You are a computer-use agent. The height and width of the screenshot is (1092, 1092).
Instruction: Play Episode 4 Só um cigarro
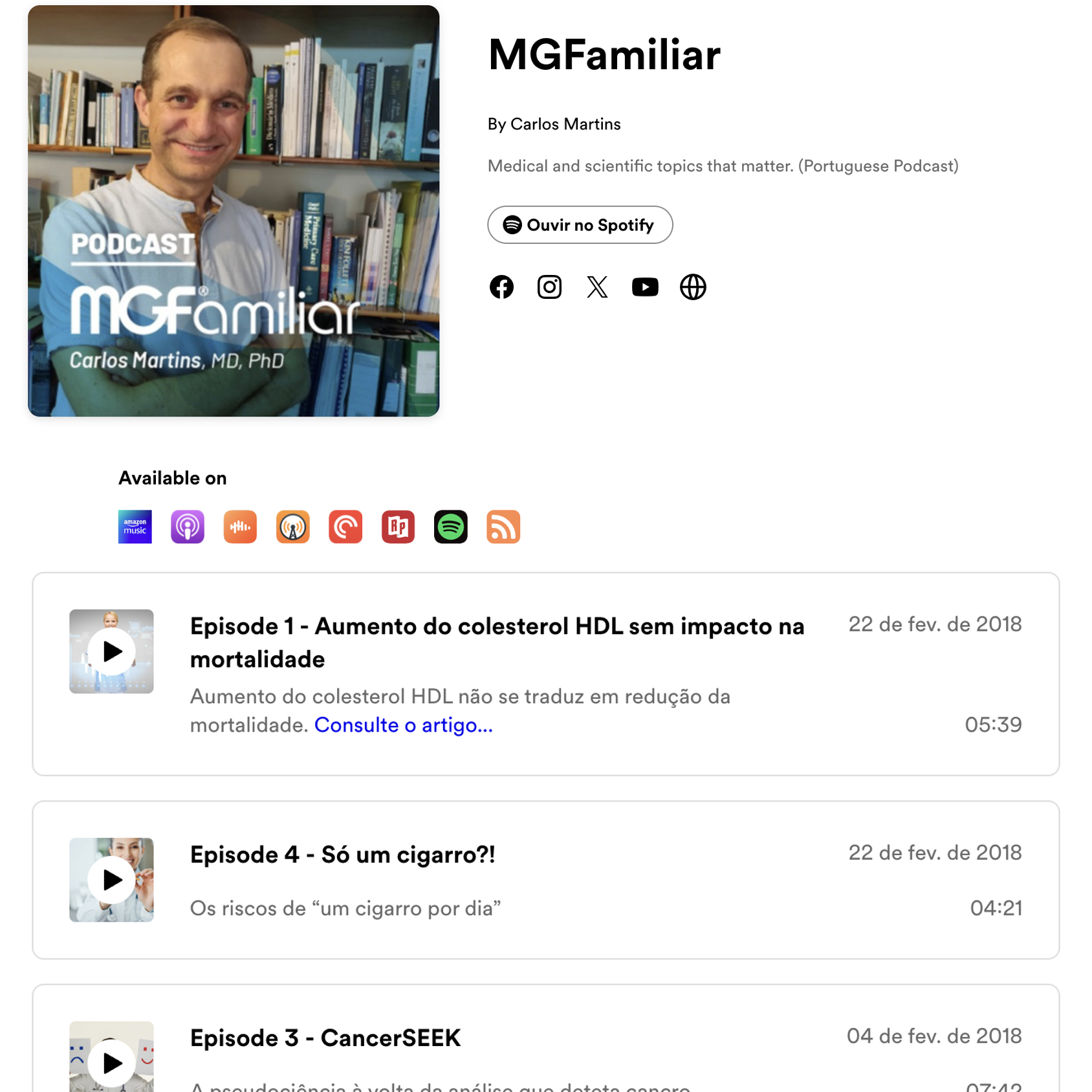(x=111, y=880)
